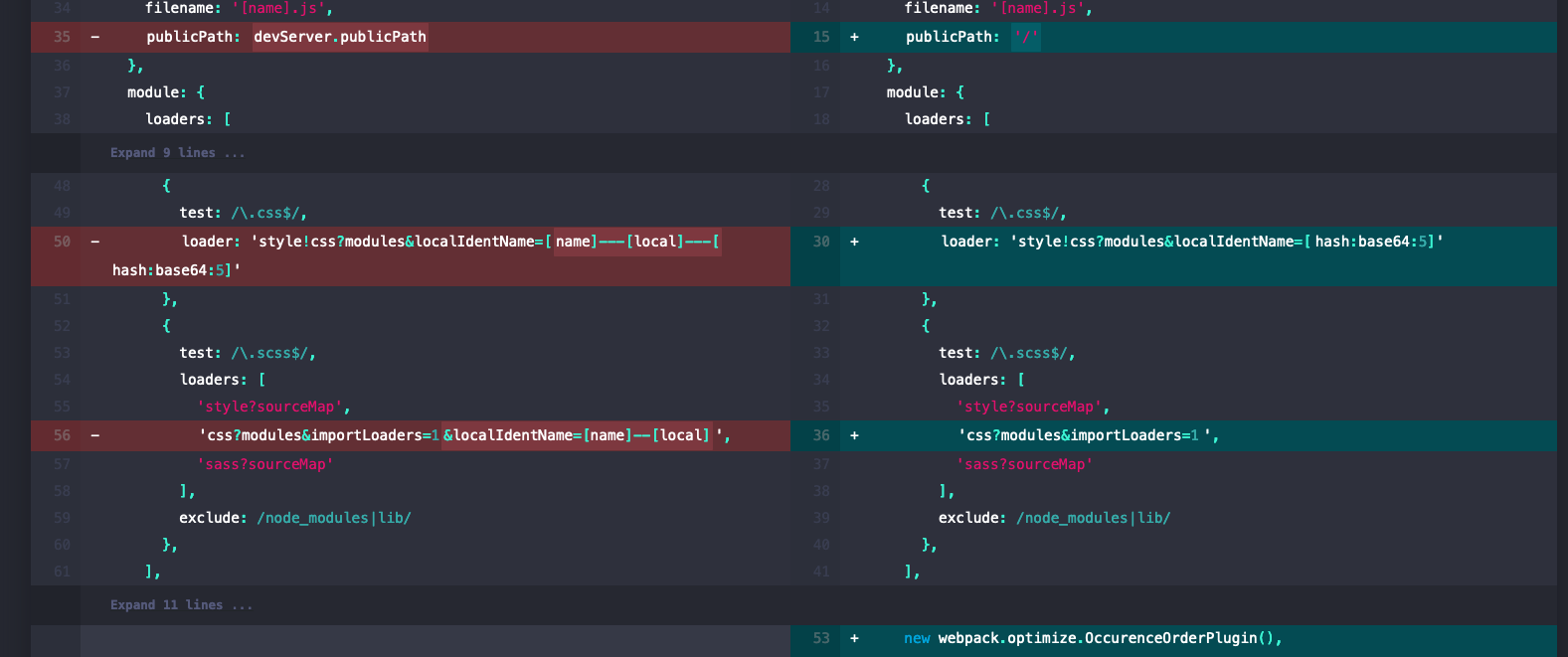The image size is (1568, 657).
Task: Click 'loaders: [' on right line 18
Action: (948, 119)
